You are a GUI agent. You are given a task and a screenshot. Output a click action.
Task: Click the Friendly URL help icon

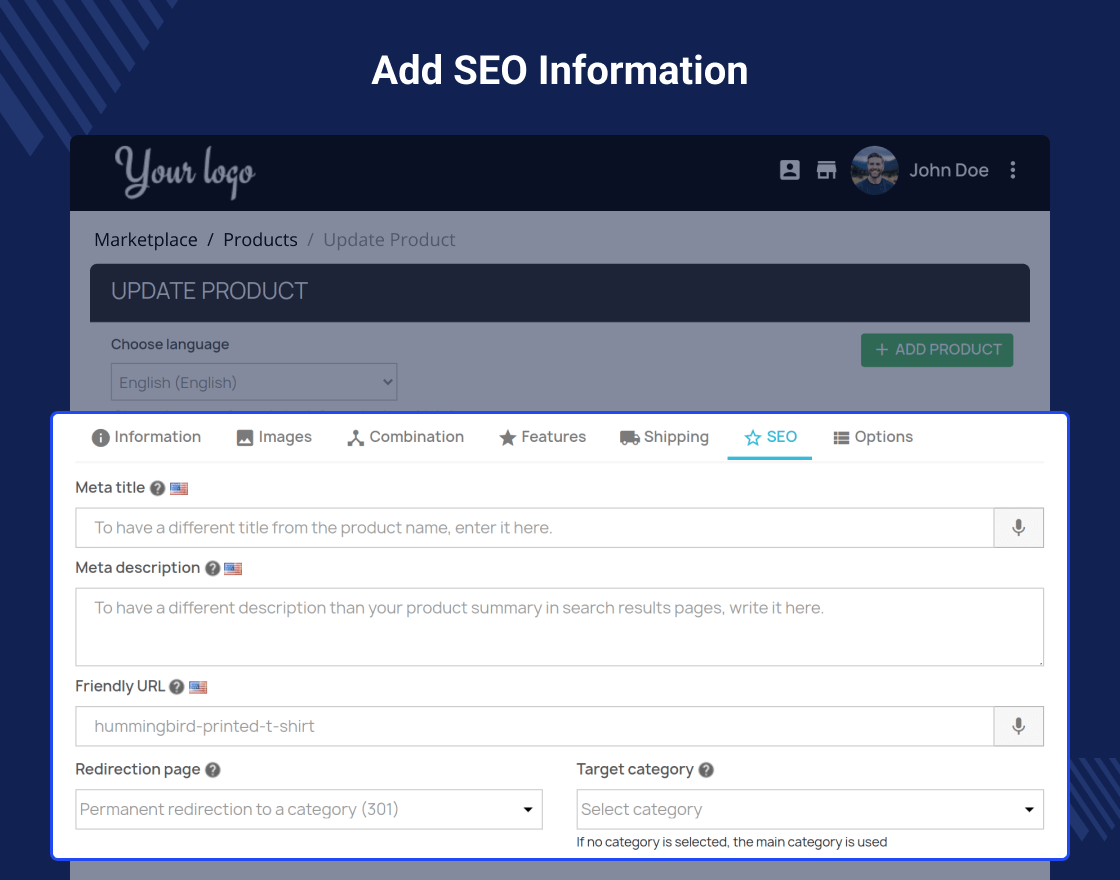coord(177,687)
